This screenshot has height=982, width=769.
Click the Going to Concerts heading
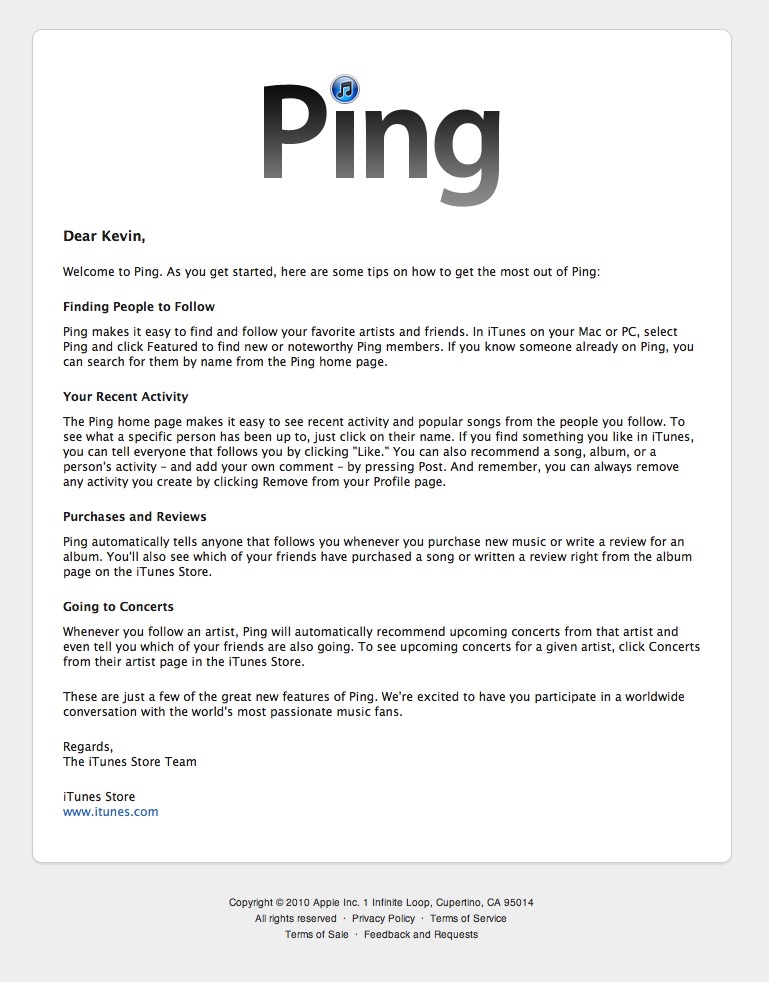pyautogui.click(x=118, y=607)
